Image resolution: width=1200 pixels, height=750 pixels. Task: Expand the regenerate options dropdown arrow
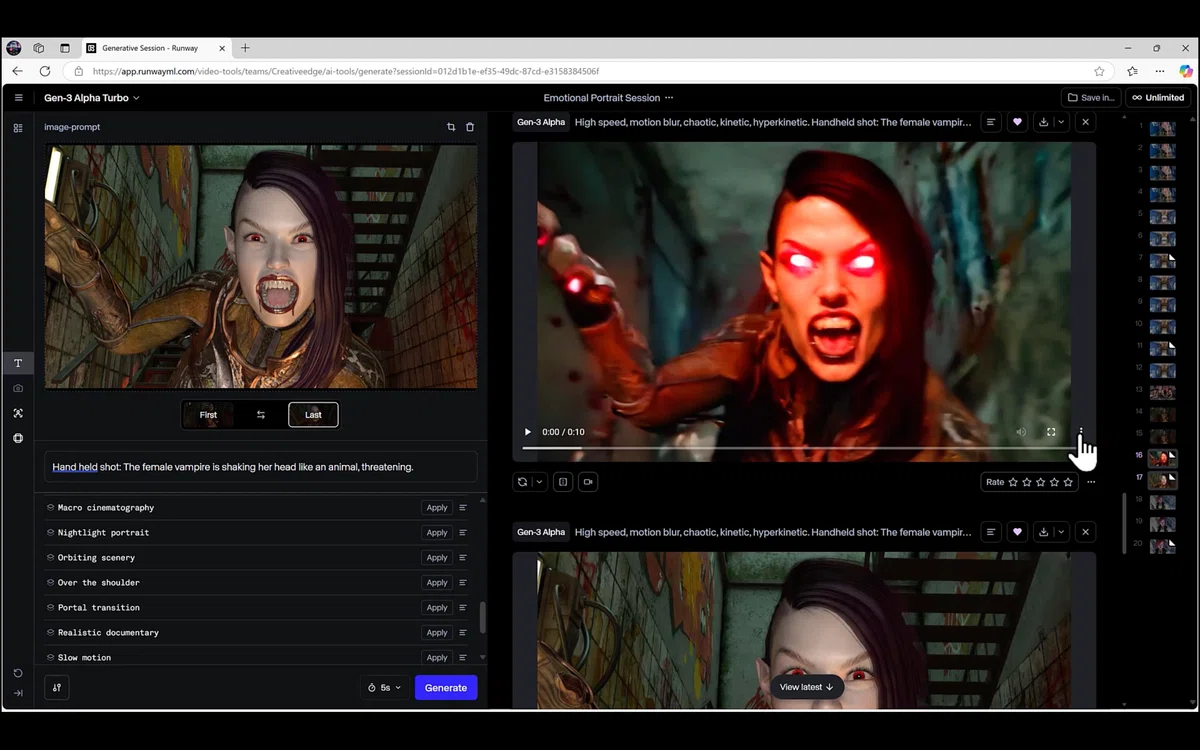[539, 482]
